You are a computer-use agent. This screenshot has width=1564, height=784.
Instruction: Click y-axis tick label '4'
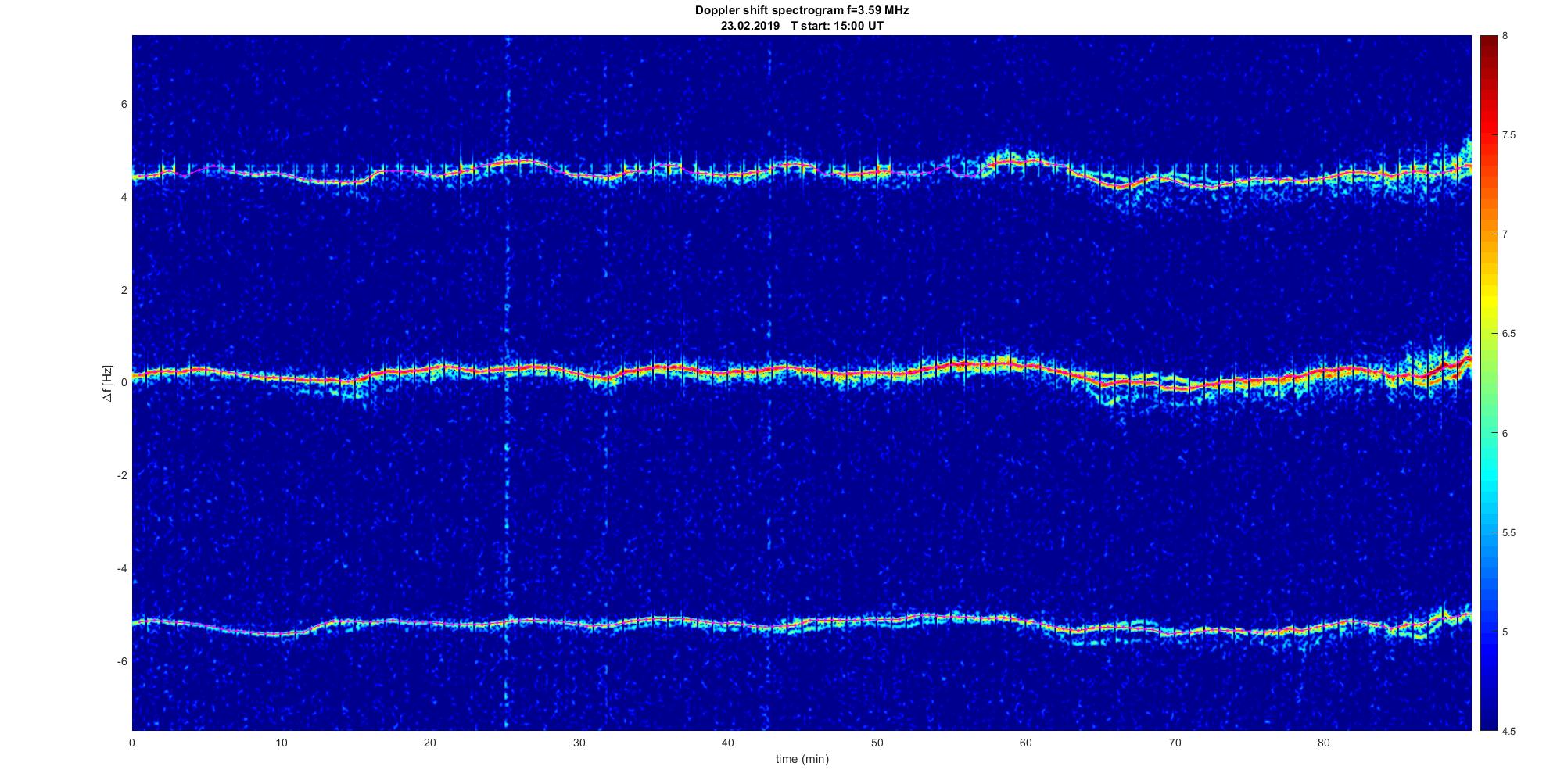click(x=124, y=198)
